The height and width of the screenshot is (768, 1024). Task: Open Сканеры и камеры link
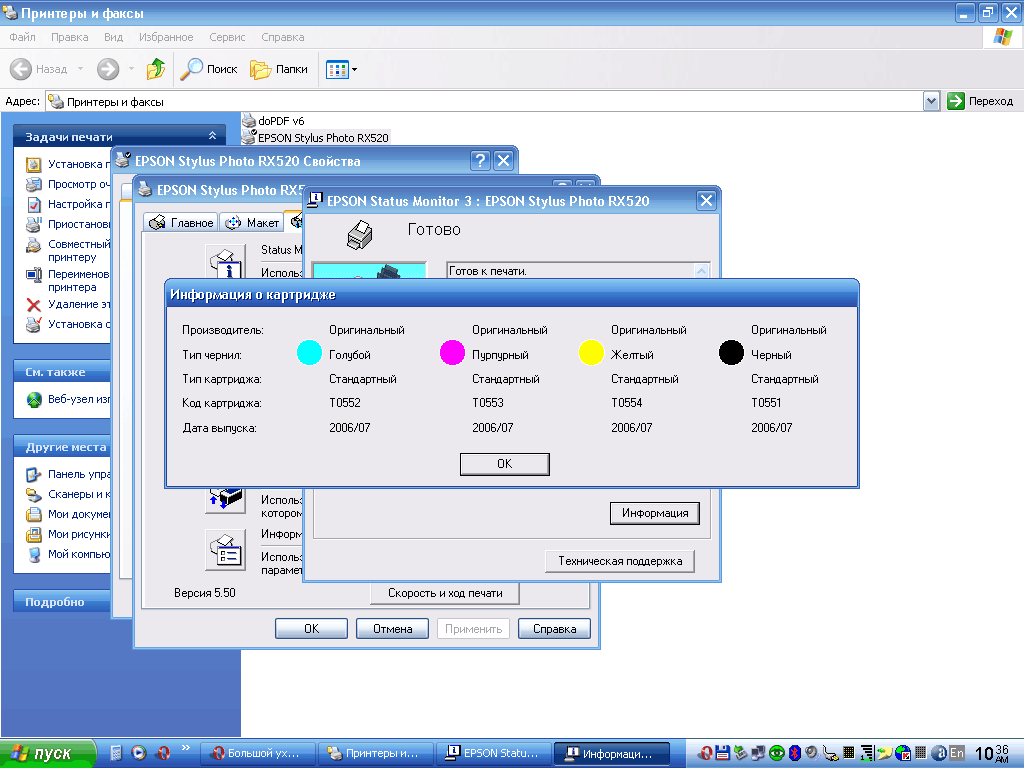pos(68,494)
